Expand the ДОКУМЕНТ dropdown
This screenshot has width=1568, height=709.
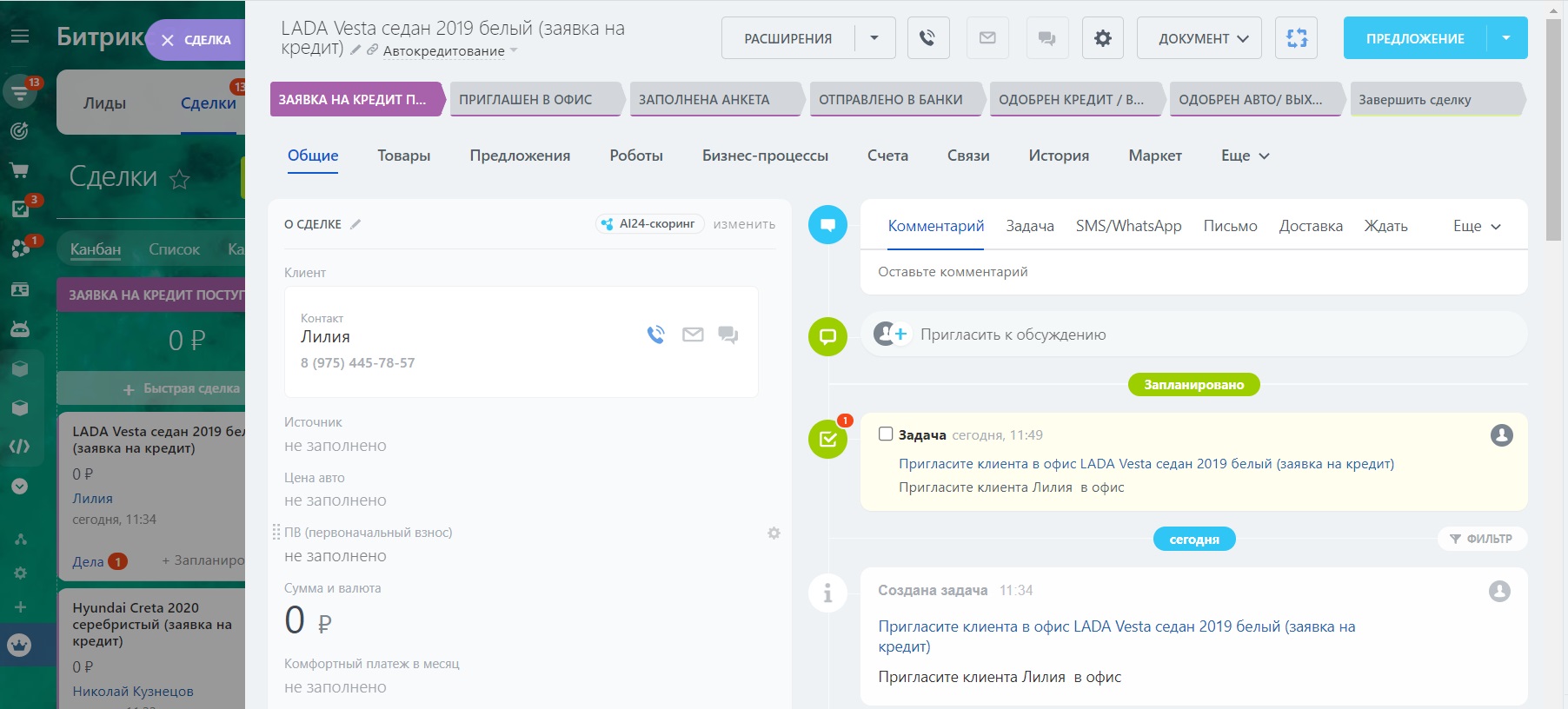pyautogui.click(x=1199, y=38)
